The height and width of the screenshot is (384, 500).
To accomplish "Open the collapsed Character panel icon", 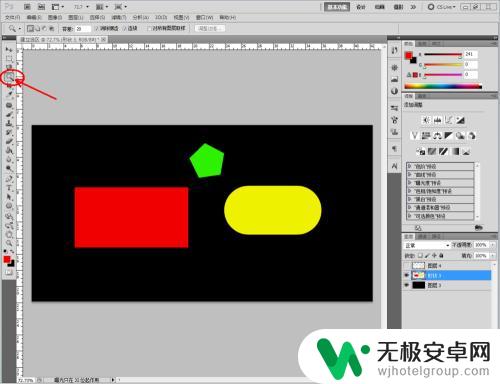I will pyautogui.click(x=395, y=165).
